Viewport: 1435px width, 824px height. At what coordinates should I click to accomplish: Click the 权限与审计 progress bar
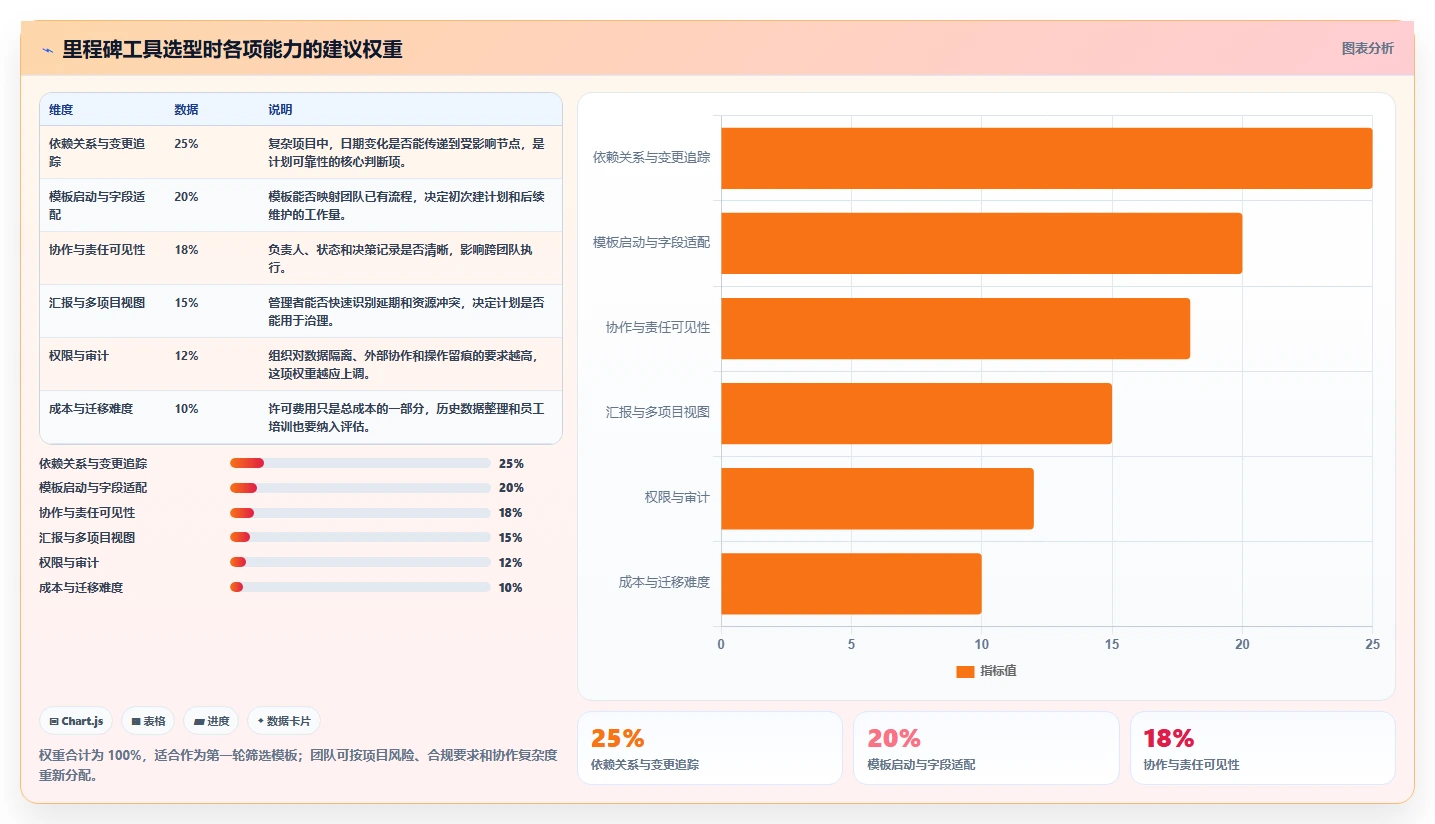coord(360,562)
